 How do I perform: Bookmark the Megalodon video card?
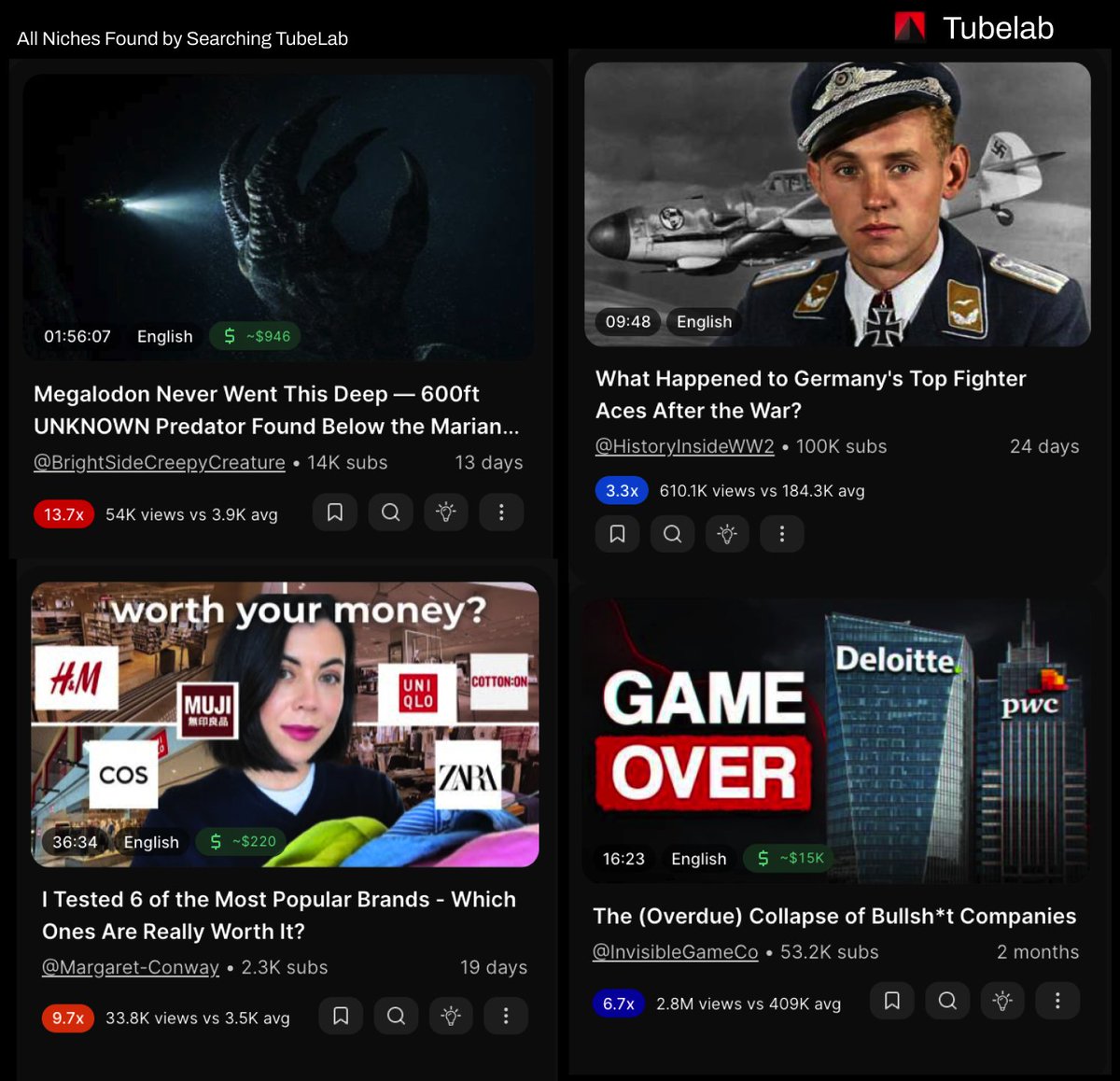pyautogui.click(x=335, y=512)
